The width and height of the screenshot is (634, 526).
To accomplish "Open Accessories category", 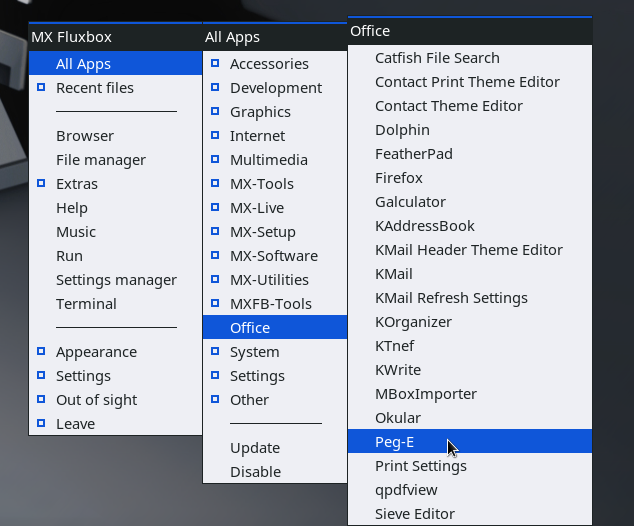I will tap(275, 63).
